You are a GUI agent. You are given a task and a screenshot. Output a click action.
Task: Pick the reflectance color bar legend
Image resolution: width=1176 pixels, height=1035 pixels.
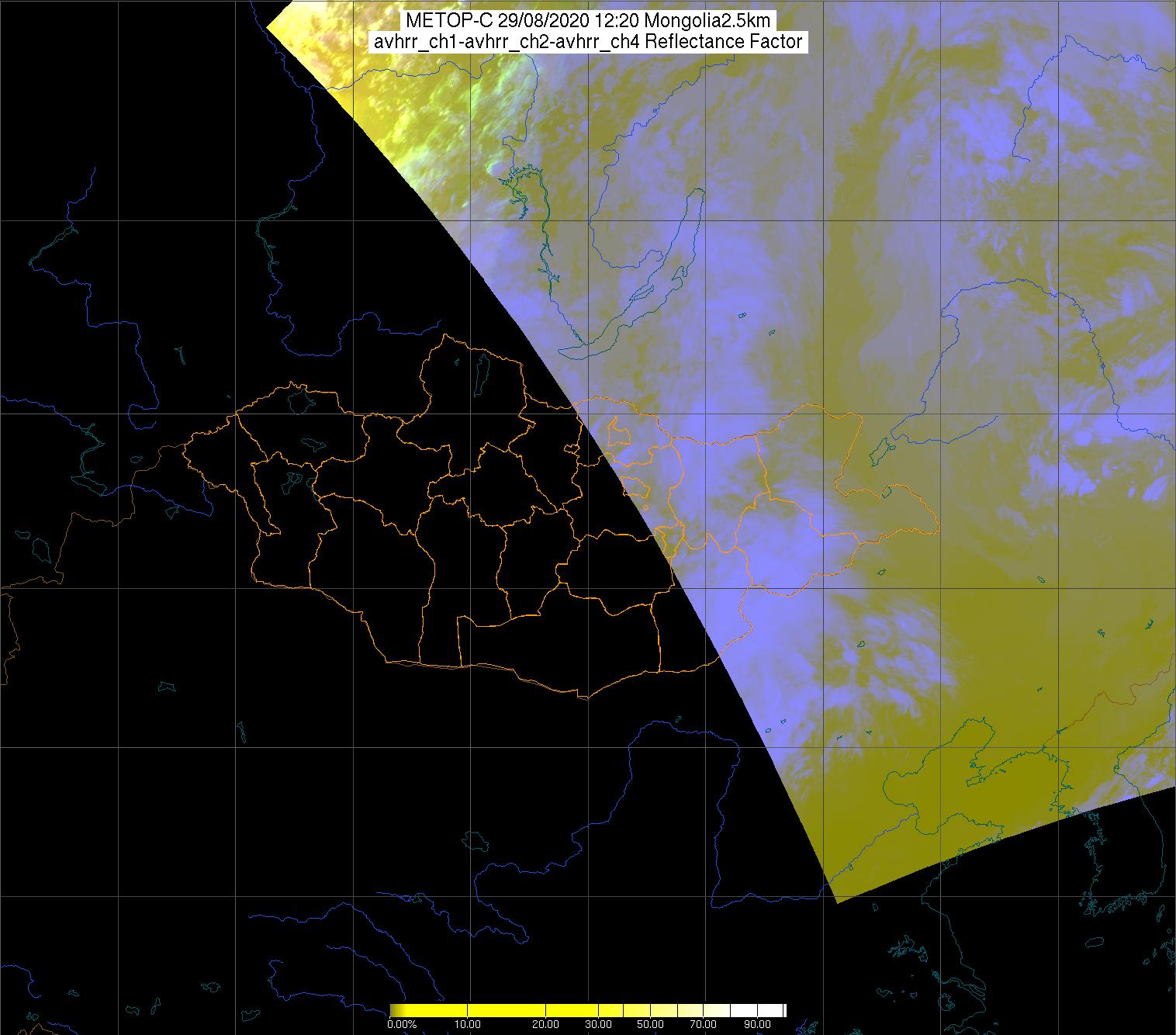588,1010
